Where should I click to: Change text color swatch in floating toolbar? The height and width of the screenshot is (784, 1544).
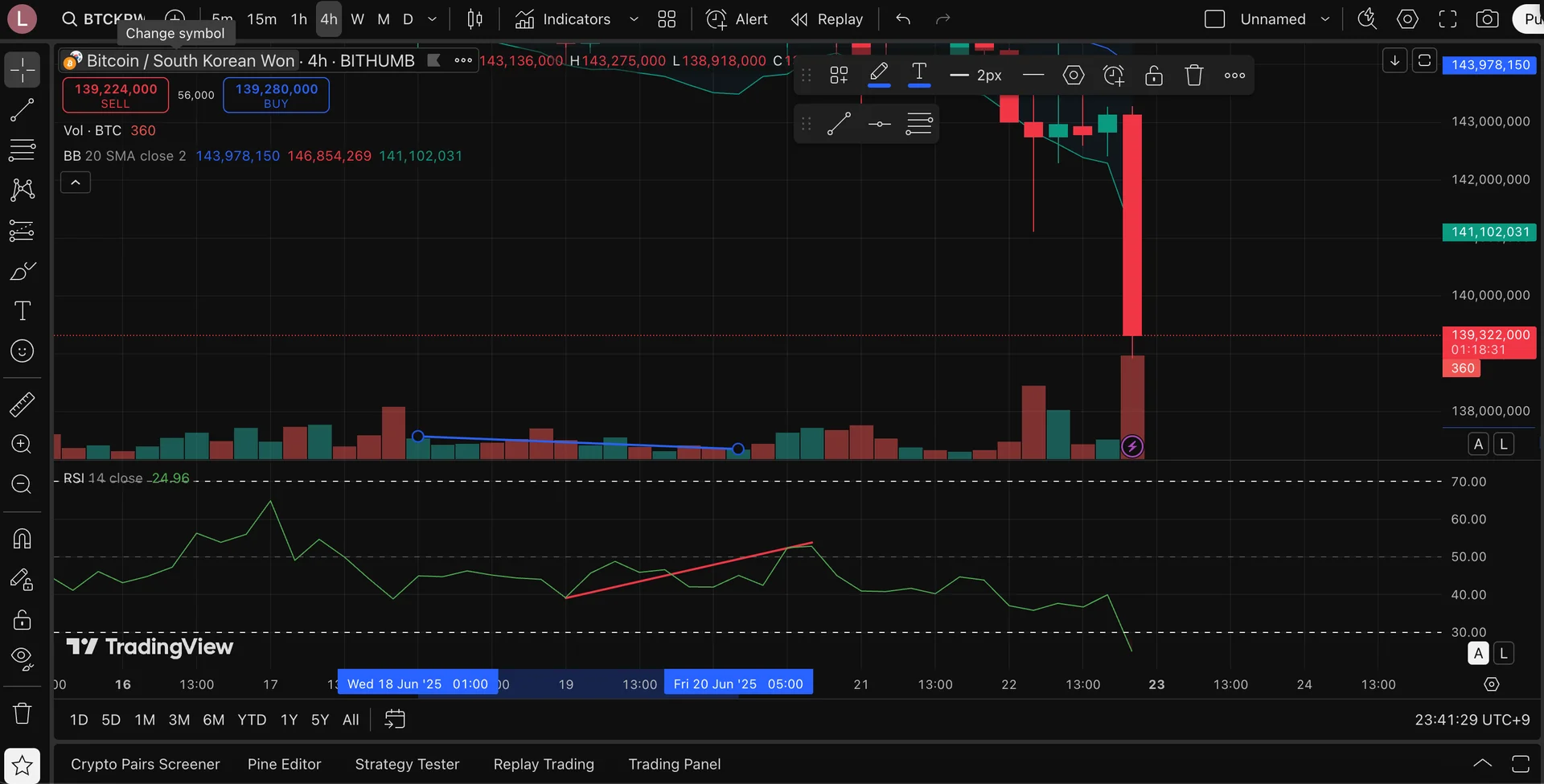[919, 75]
